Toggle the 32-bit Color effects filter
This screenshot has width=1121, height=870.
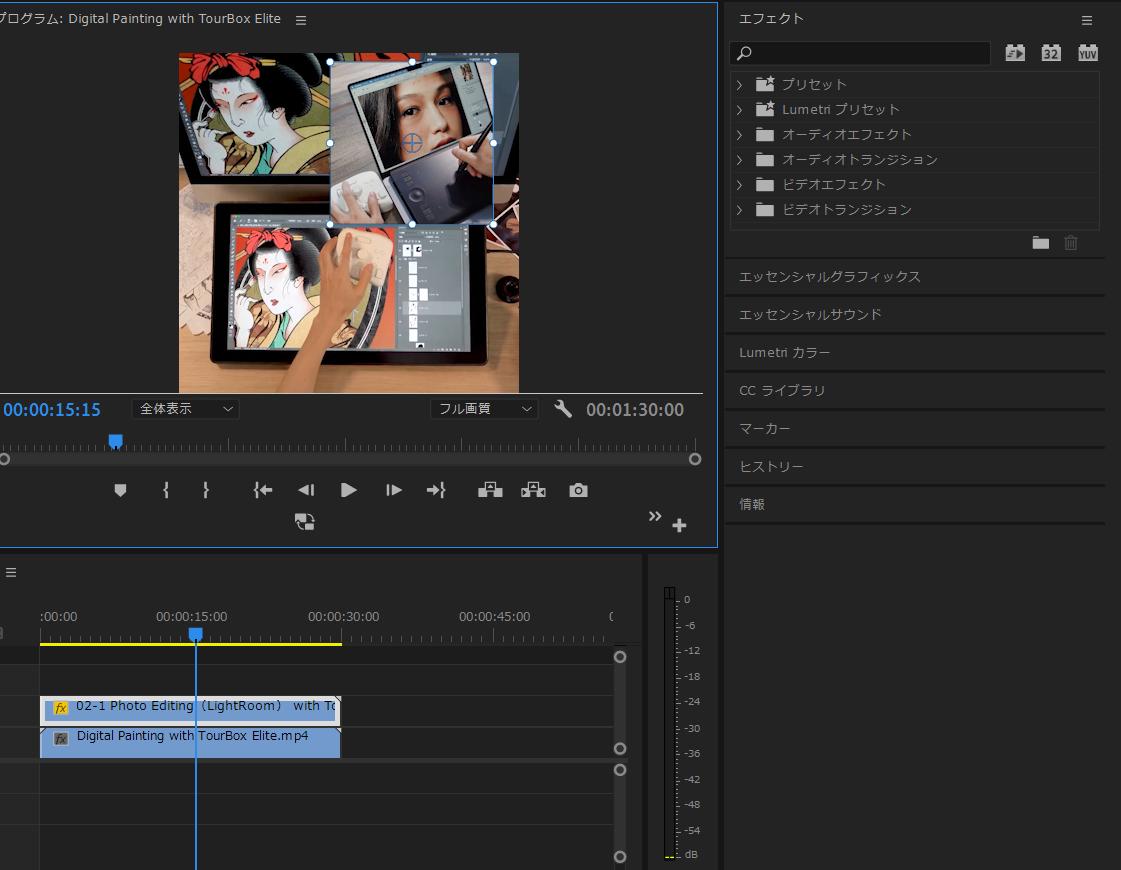point(1051,53)
